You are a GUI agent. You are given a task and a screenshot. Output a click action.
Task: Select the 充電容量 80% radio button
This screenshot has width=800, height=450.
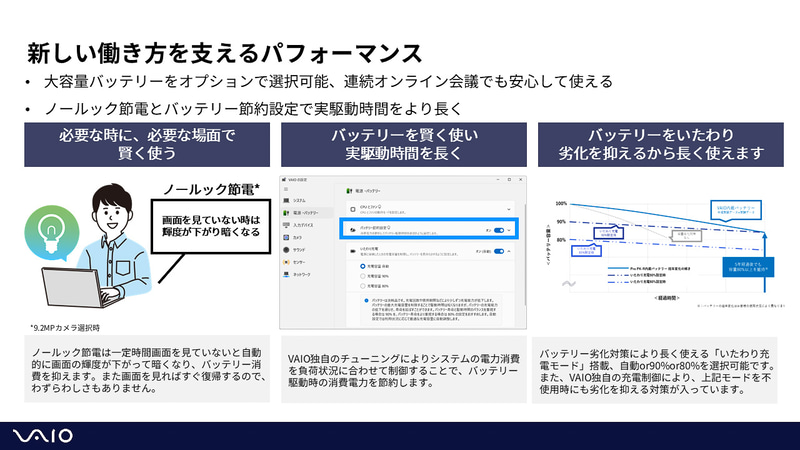pyautogui.click(x=363, y=286)
